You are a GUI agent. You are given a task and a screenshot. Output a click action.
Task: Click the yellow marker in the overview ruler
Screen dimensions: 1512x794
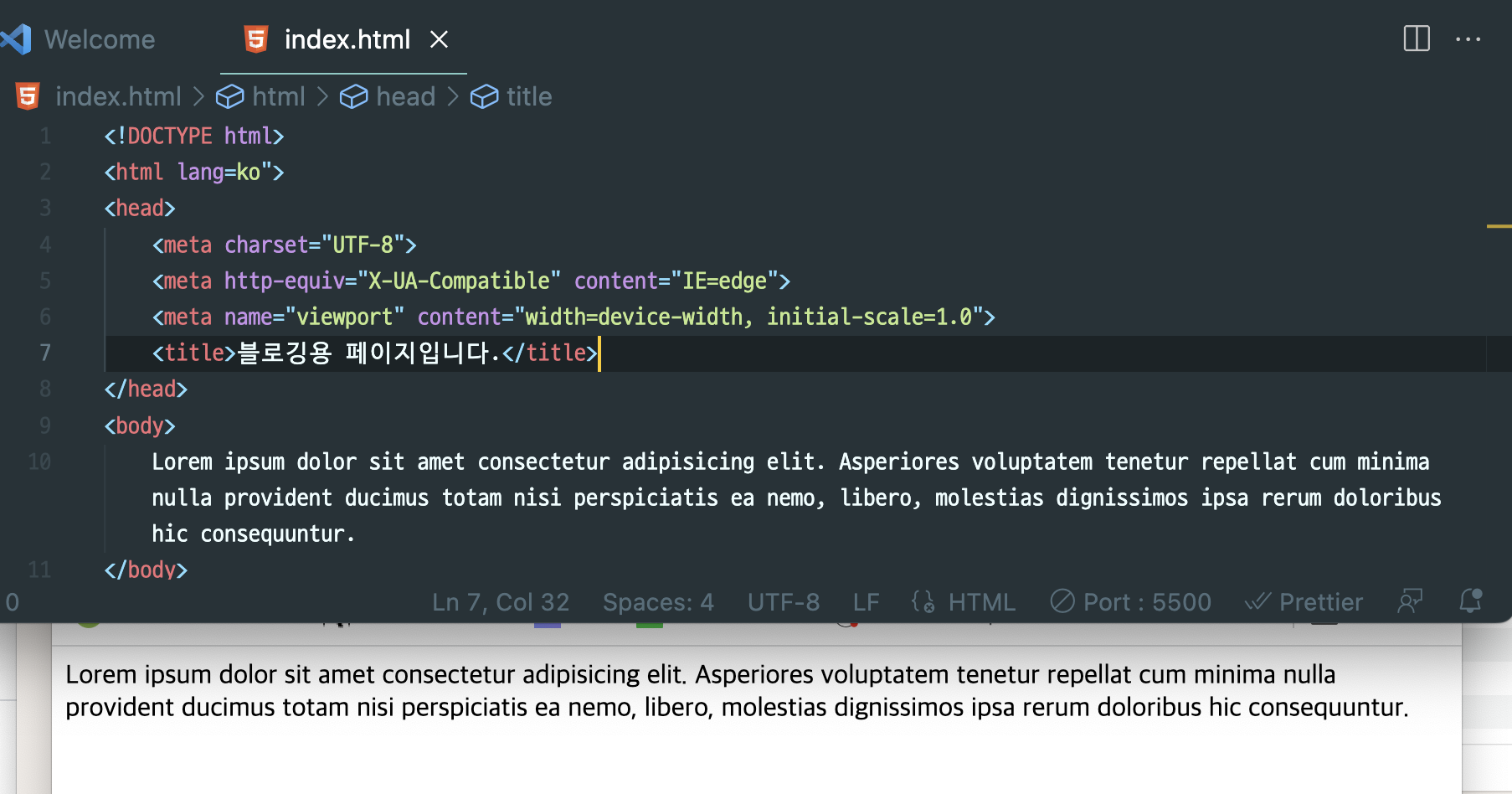click(1499, 226)
